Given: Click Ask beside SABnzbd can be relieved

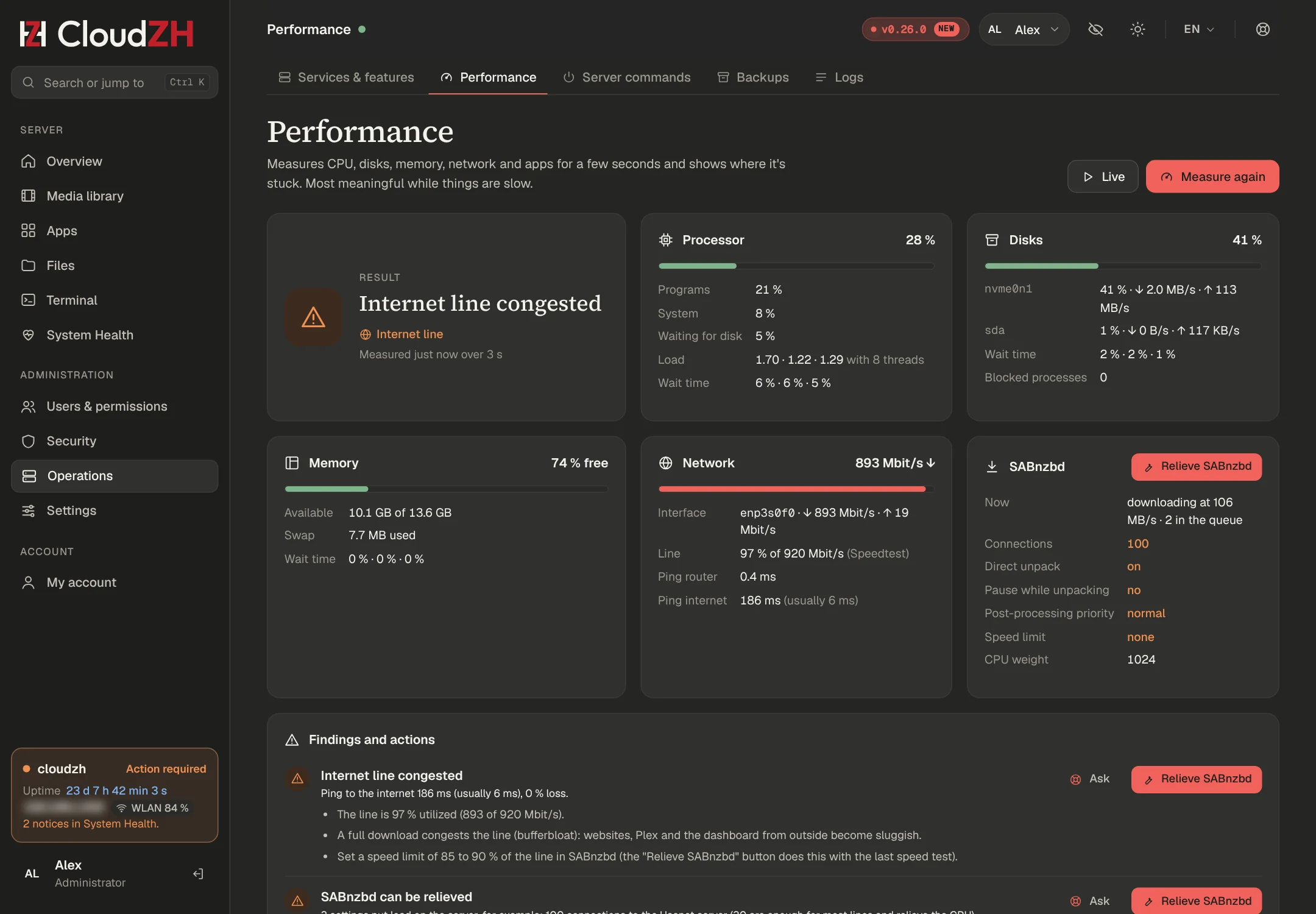Looking at the screenshot, I should pyautogui.click(x=1090, y=901).
